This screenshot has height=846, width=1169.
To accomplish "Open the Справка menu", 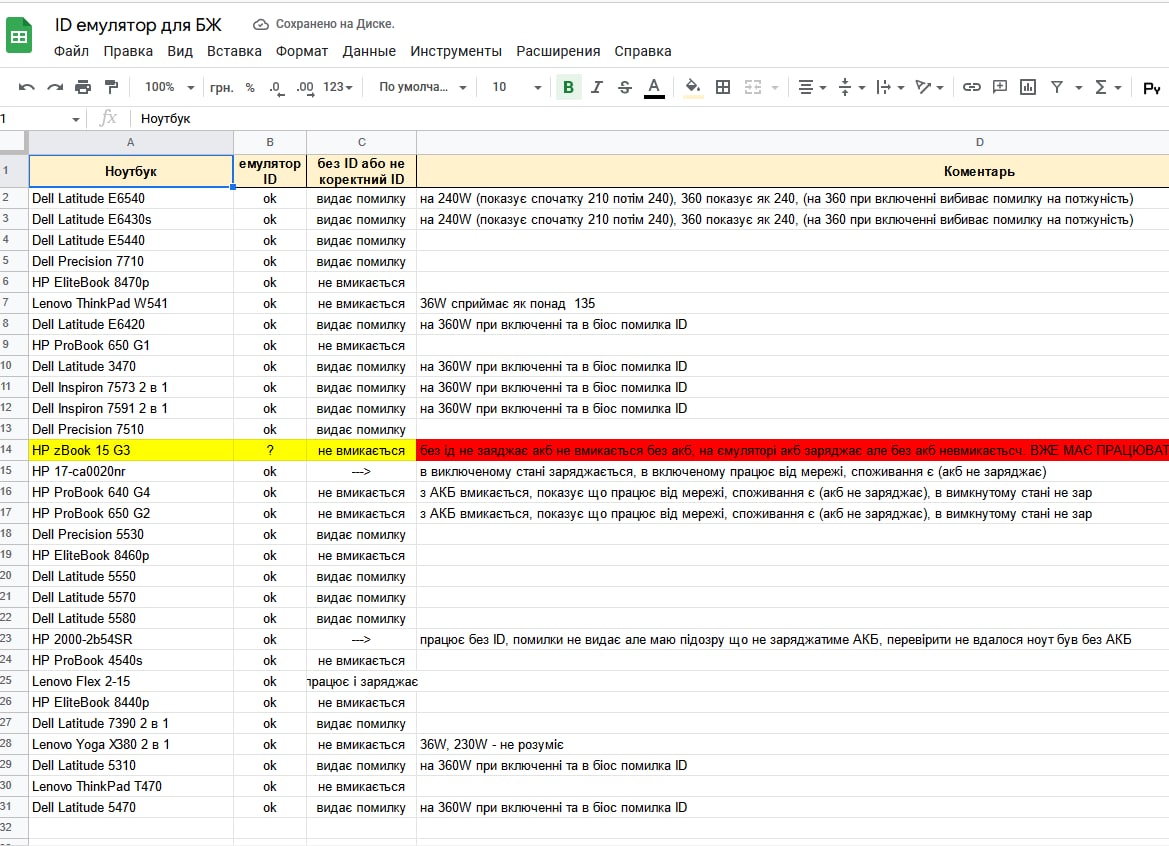I will (x=643, y=51).
